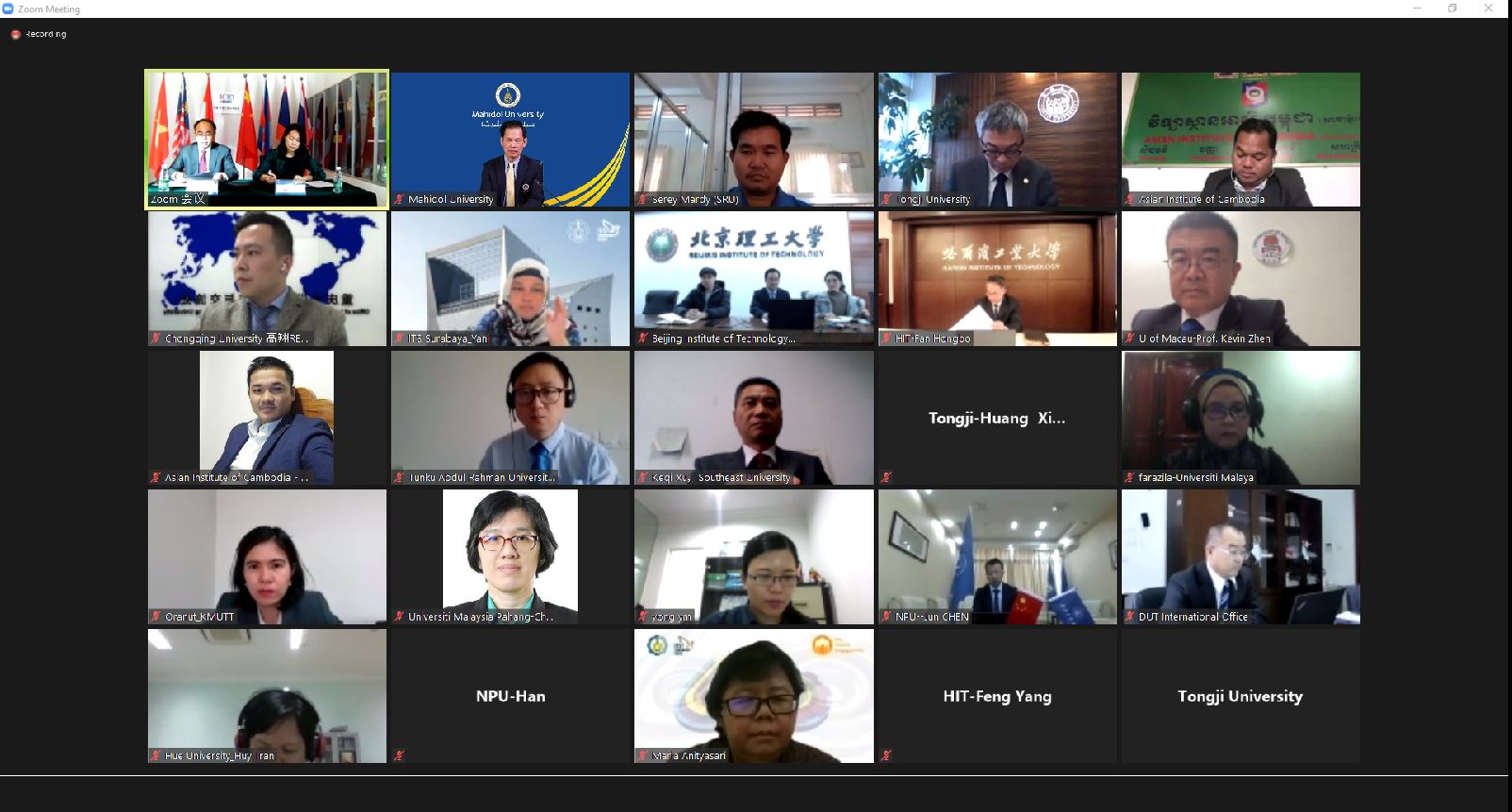Click the red Recording indicator icon

point(15,34)
